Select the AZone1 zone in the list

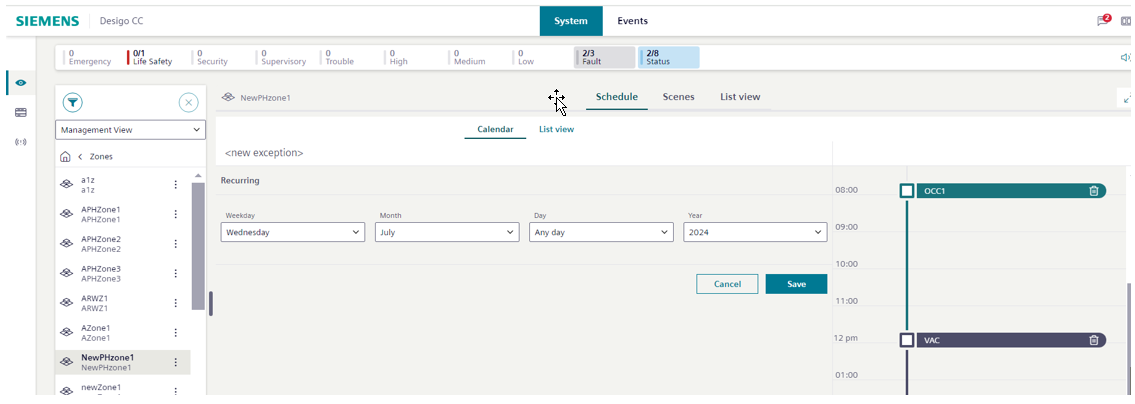tap(96, 333)
